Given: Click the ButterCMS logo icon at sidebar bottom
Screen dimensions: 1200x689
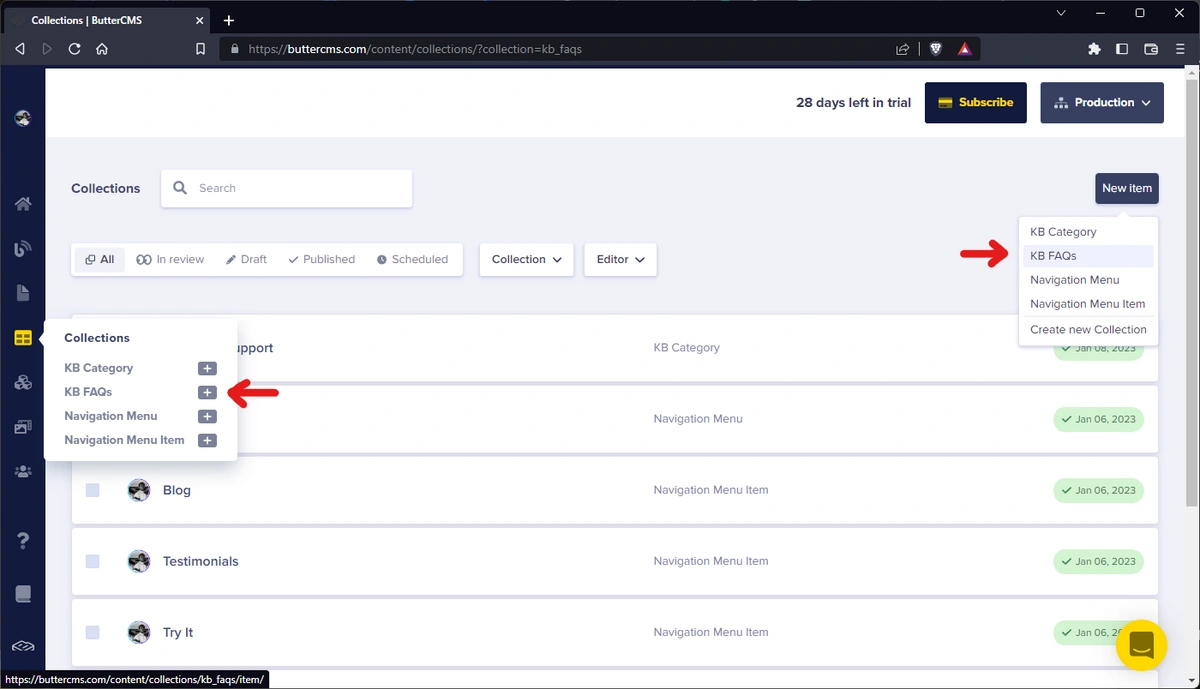Looking at the screenshot, I should point(23,647).
